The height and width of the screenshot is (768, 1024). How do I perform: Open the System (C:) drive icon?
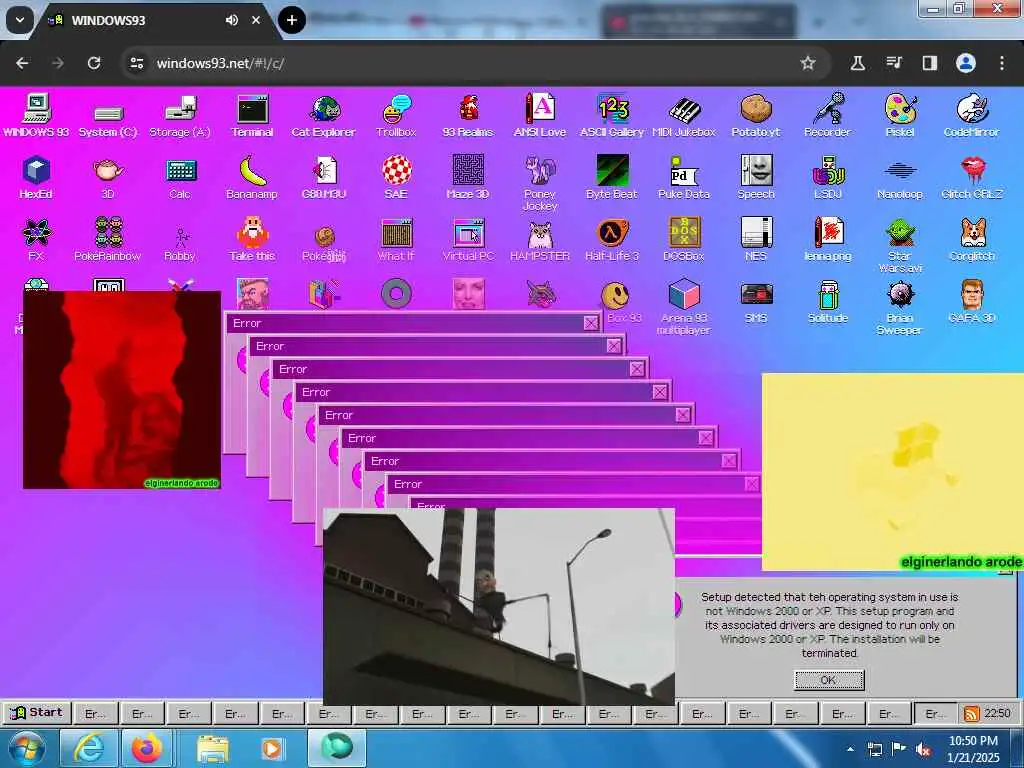108,121
